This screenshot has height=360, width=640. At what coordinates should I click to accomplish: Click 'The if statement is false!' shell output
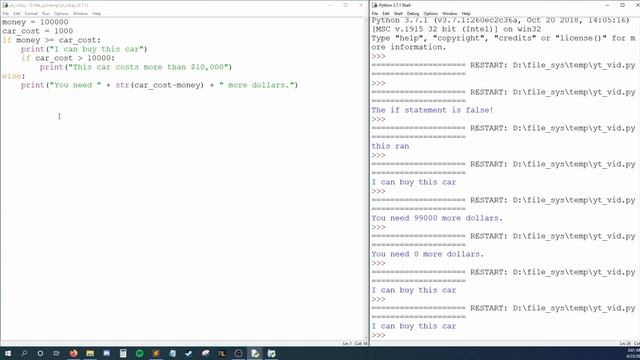(433, 110)
